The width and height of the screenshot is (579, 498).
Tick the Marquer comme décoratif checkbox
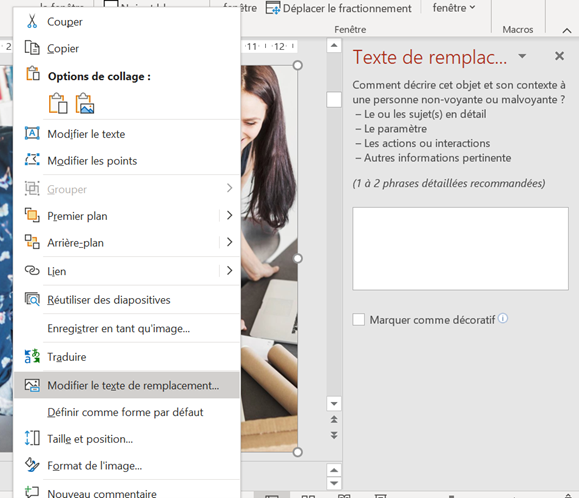359,319
